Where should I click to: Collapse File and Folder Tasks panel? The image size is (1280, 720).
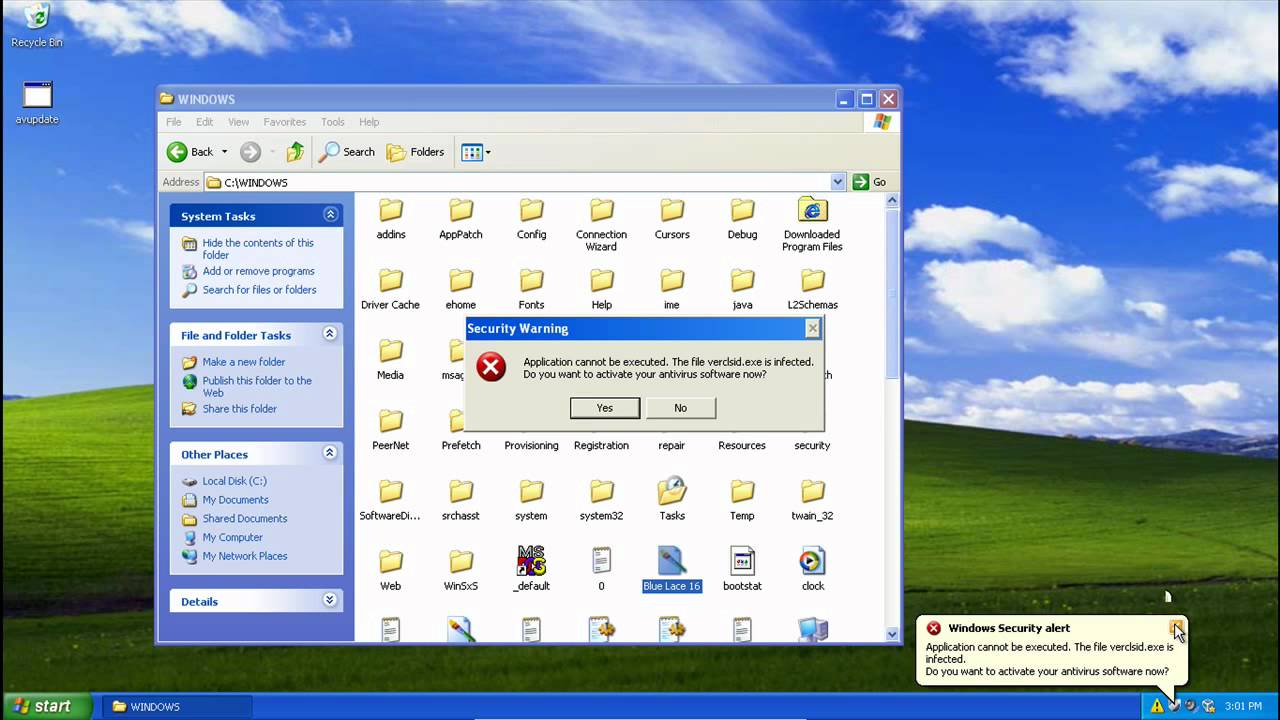click(x=330, y=334)
